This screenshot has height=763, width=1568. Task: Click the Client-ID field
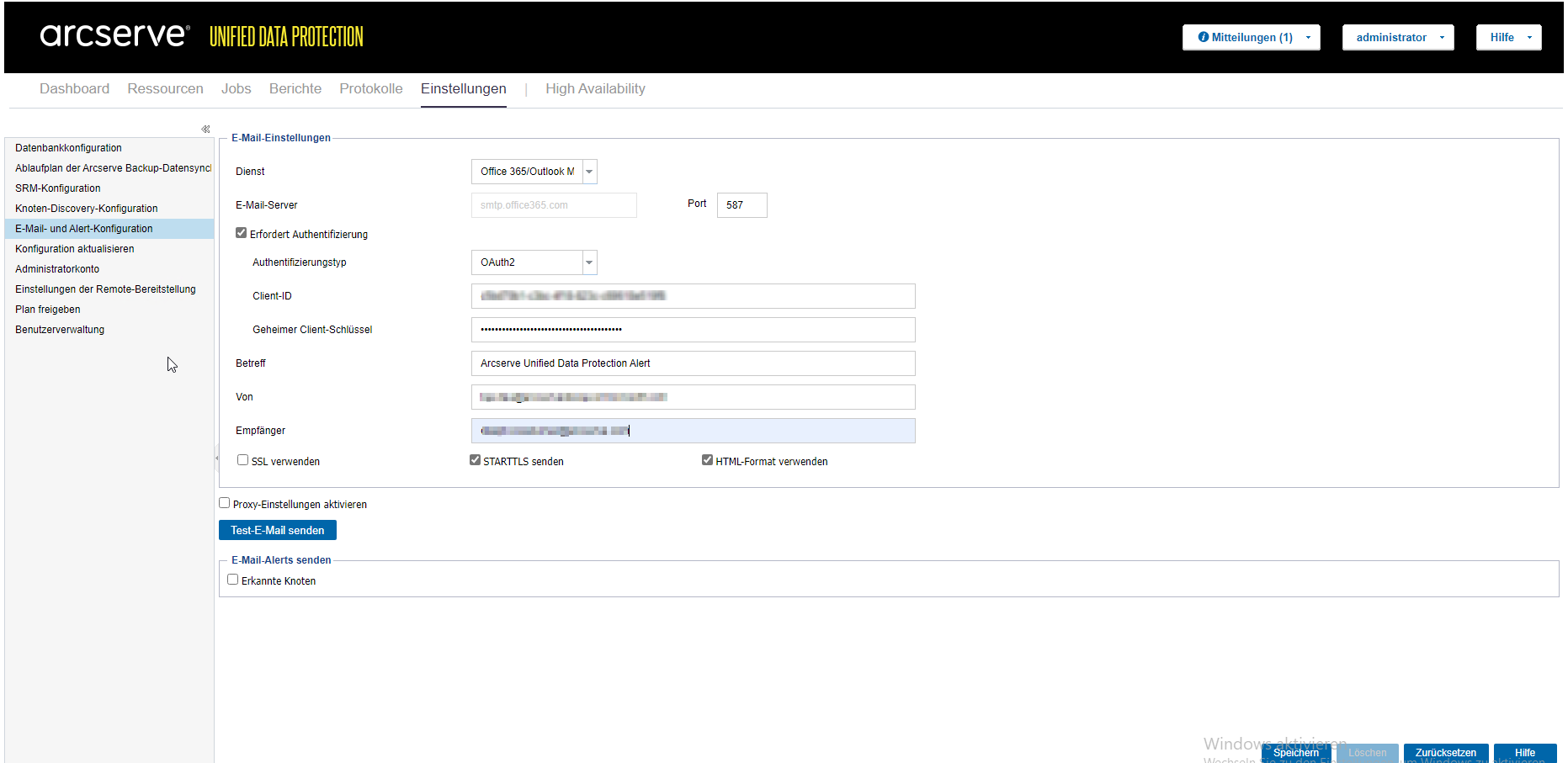pyautogui.click(x=694, y=296)
